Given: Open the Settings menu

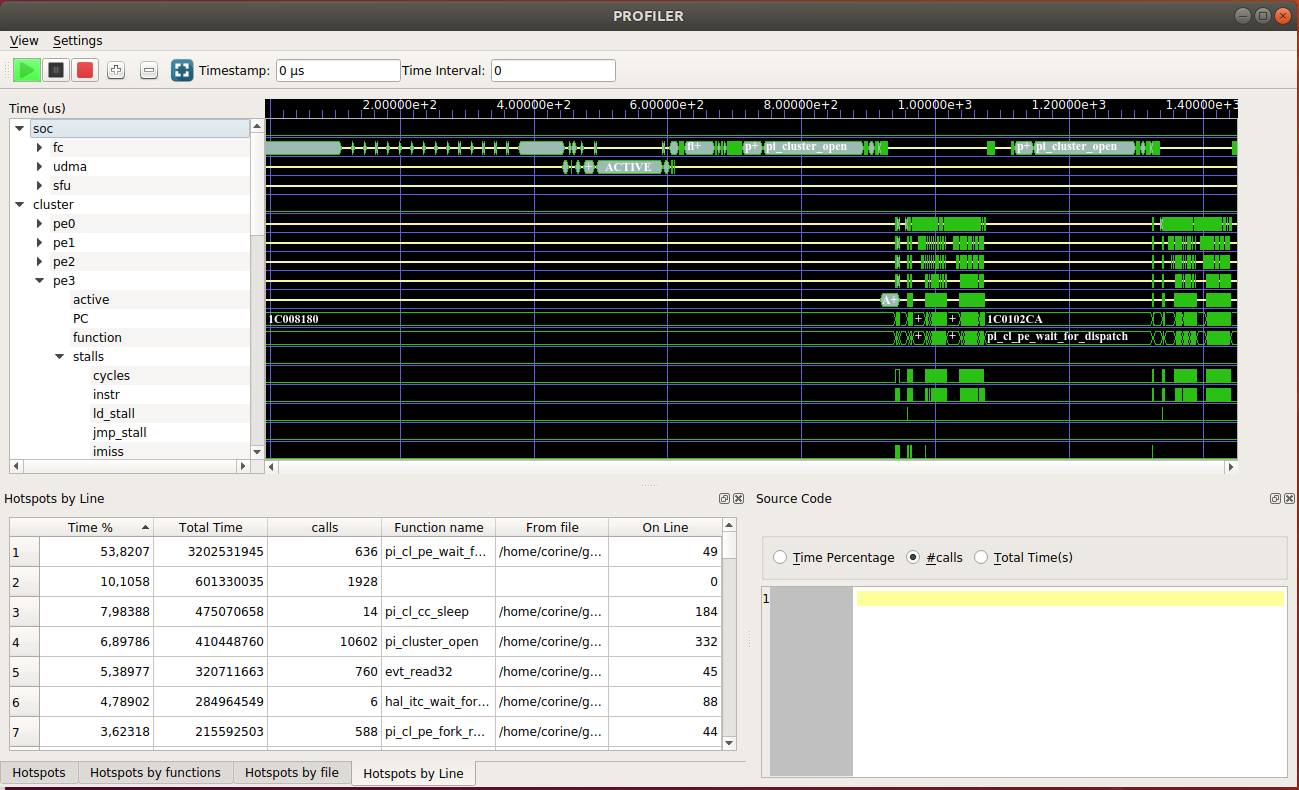Looking at the screenshot, I should pyautogui.click(x=78, y=41).
